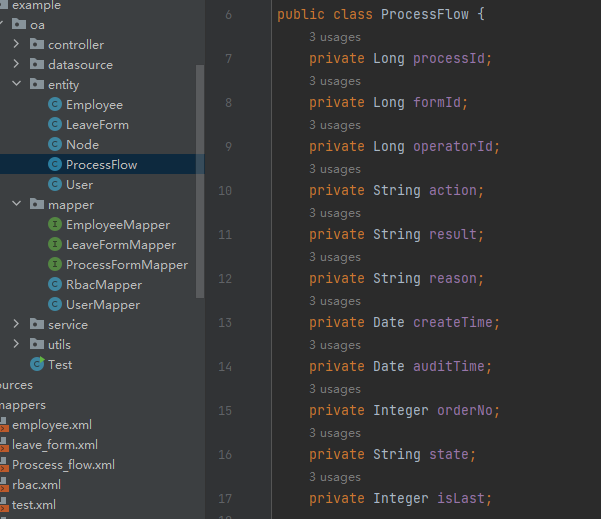Click usages hint above isLast field
This screenshot has height=519, width=601.
(334, 477)
